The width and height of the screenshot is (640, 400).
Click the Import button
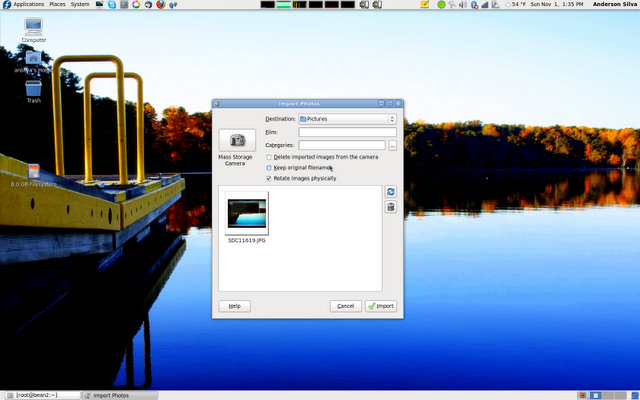click(380, 306)
